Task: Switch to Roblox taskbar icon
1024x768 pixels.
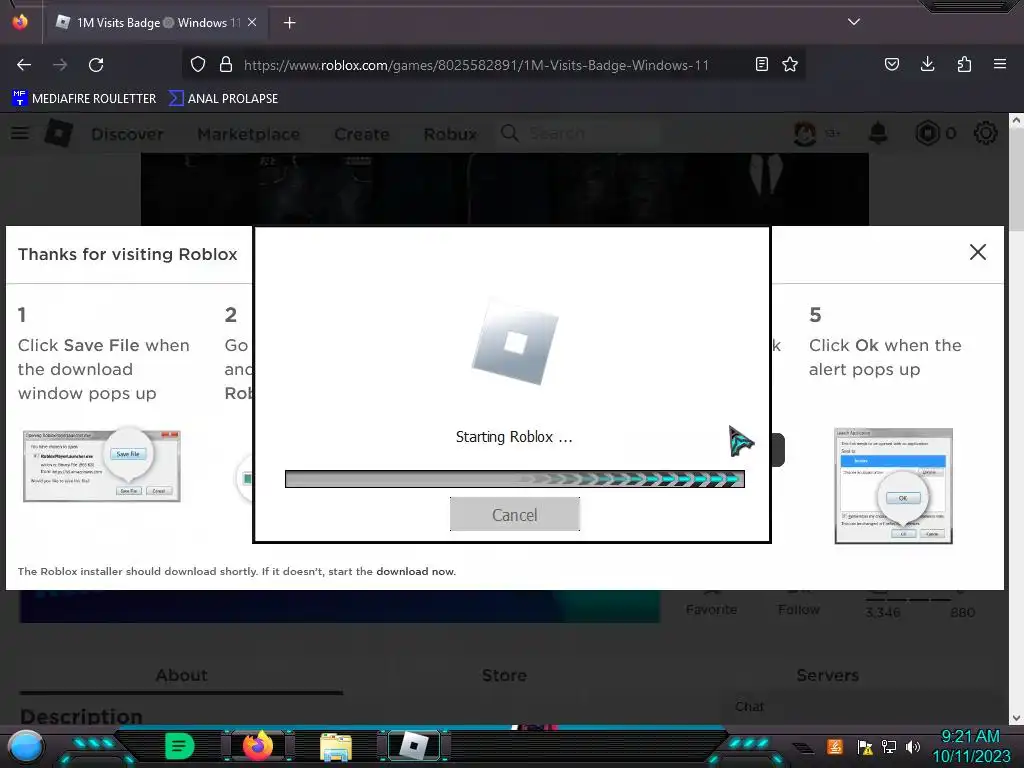Action: (x=413, y=746)
